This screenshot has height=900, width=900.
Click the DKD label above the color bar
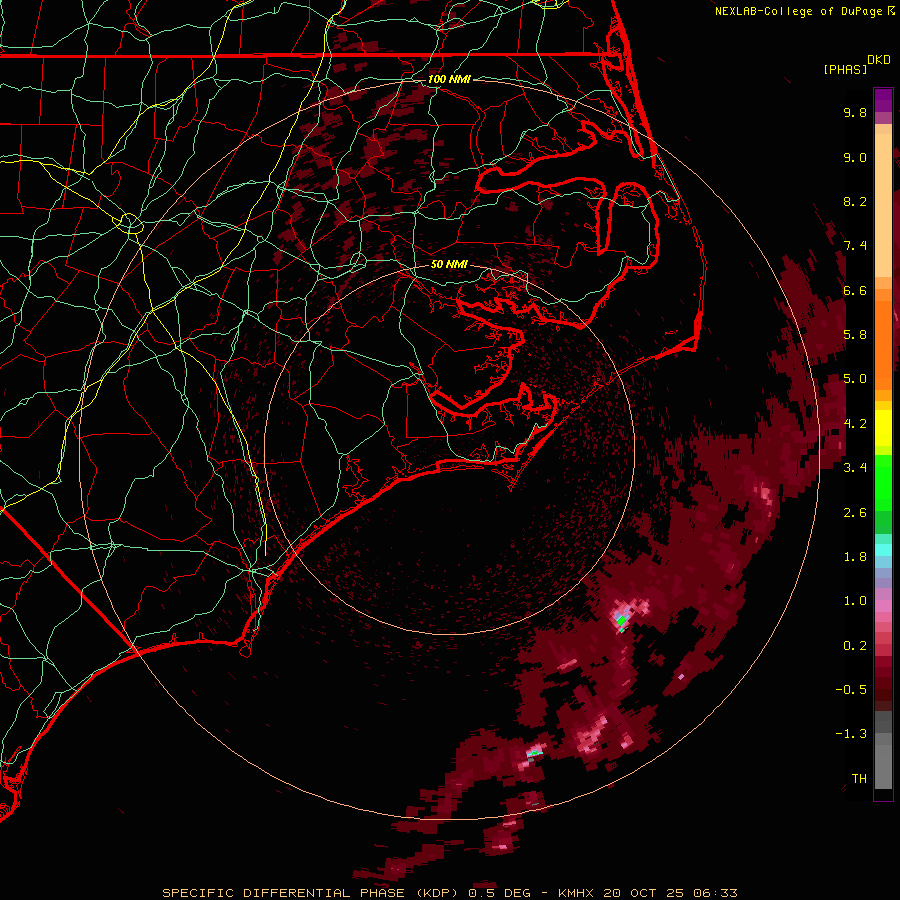pyautogui.click(x=879, y=60)
